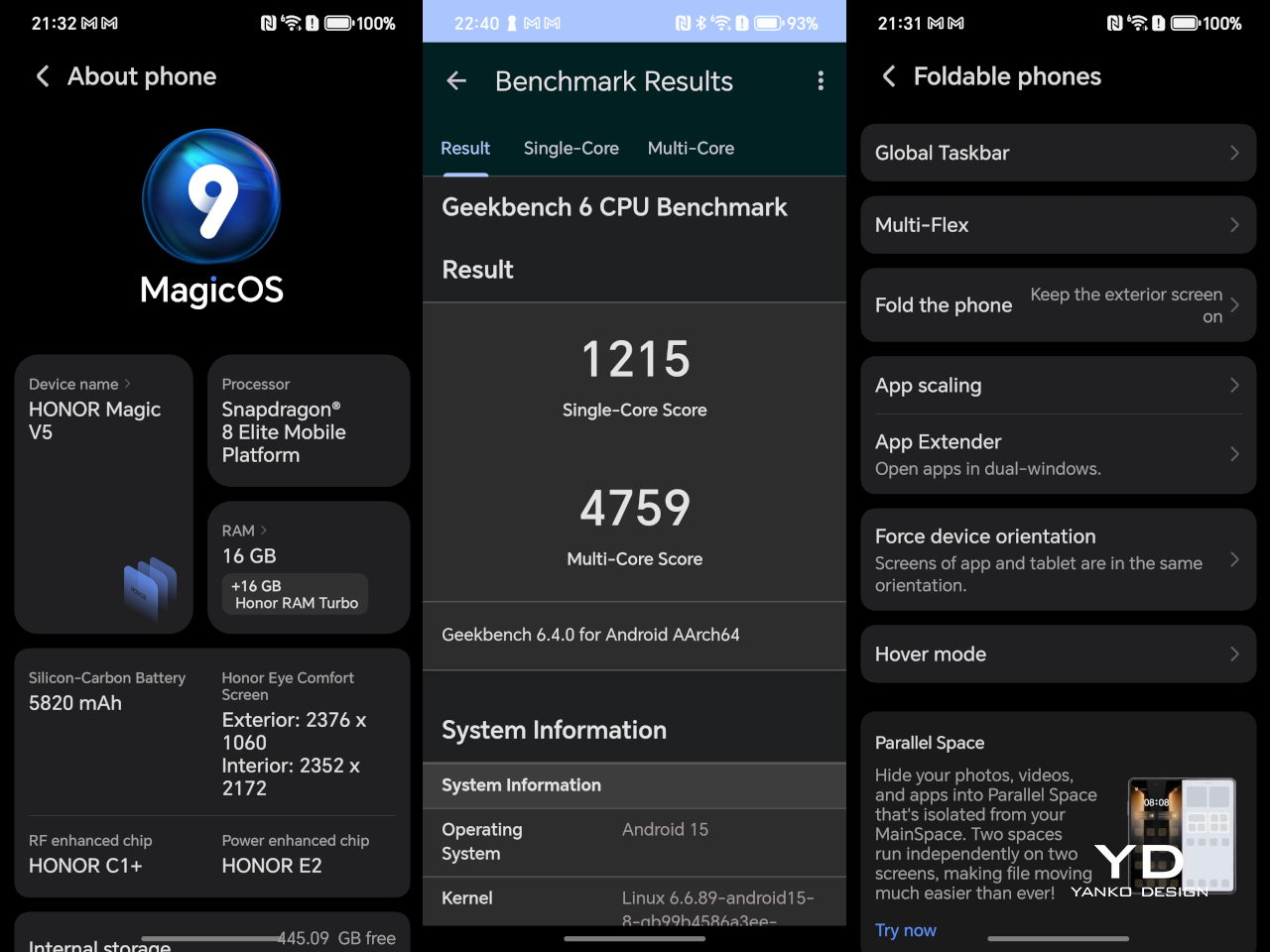Screen dimensions: 1270x952
Task: Tap the stacked cards device icon
Action: (150, 588)
